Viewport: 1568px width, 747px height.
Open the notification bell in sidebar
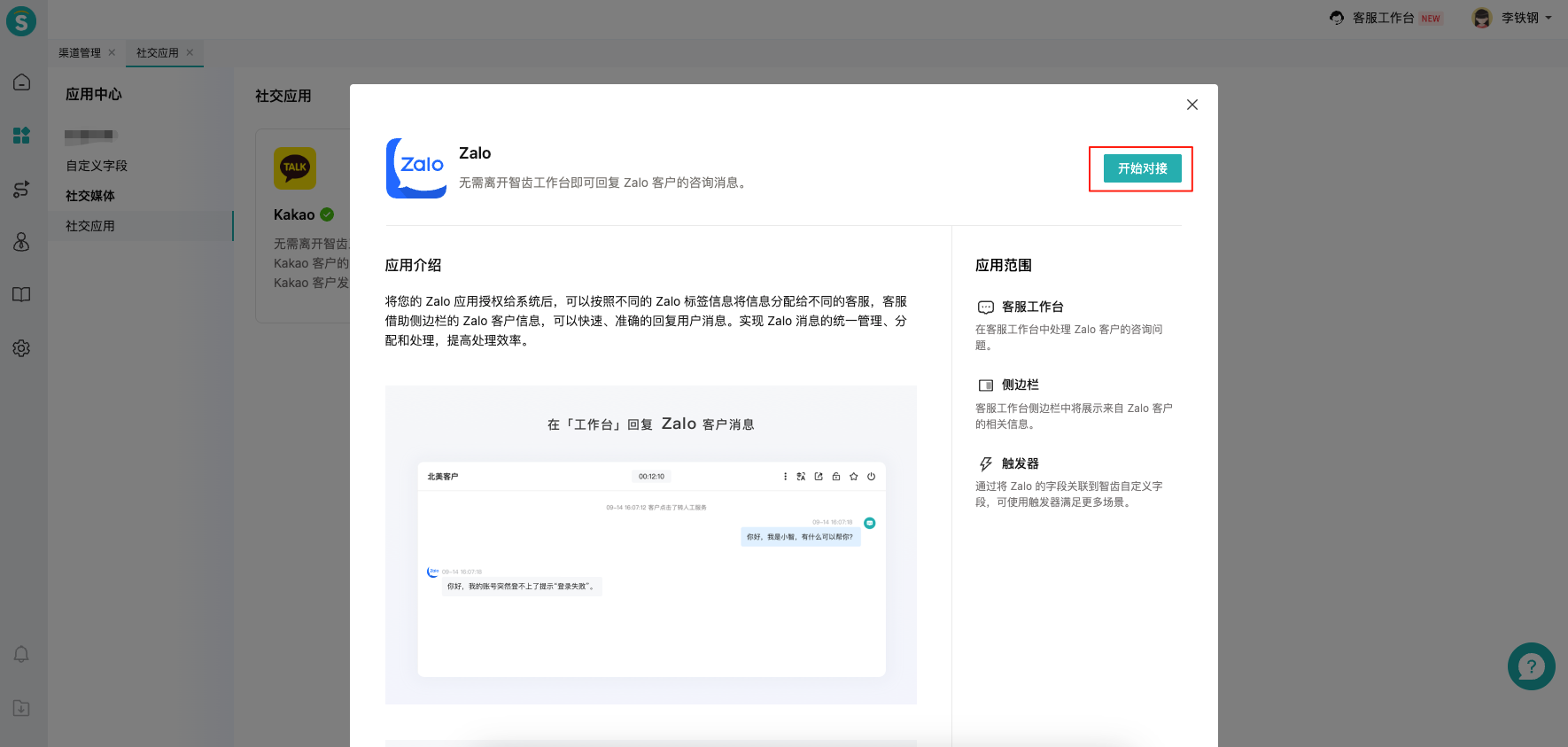point(21,654)
